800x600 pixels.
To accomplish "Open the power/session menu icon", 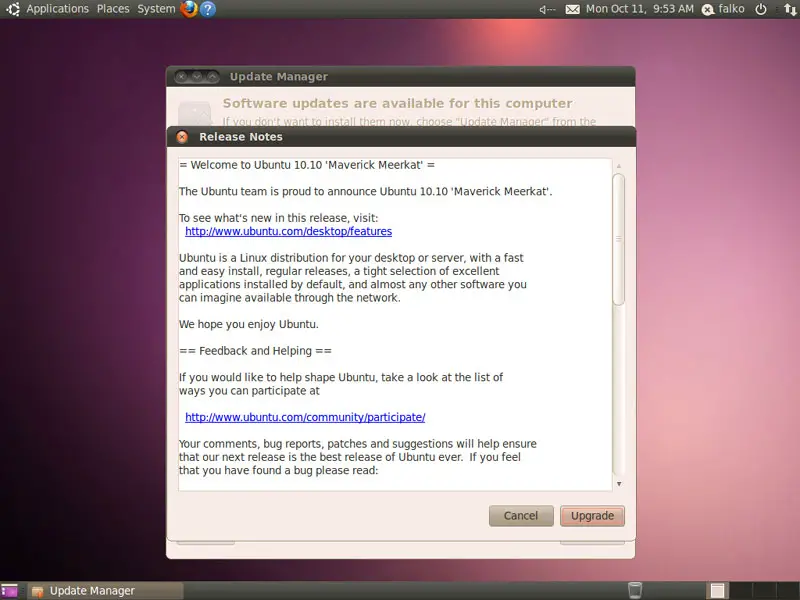I will (x=761, y=9).
